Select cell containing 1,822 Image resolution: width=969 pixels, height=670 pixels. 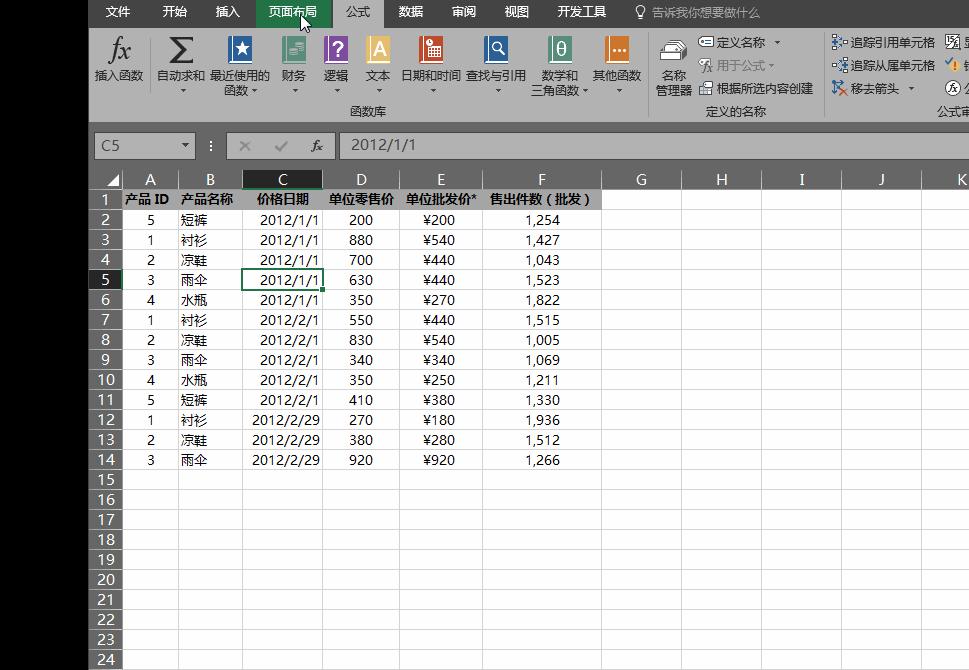point(541,300)
